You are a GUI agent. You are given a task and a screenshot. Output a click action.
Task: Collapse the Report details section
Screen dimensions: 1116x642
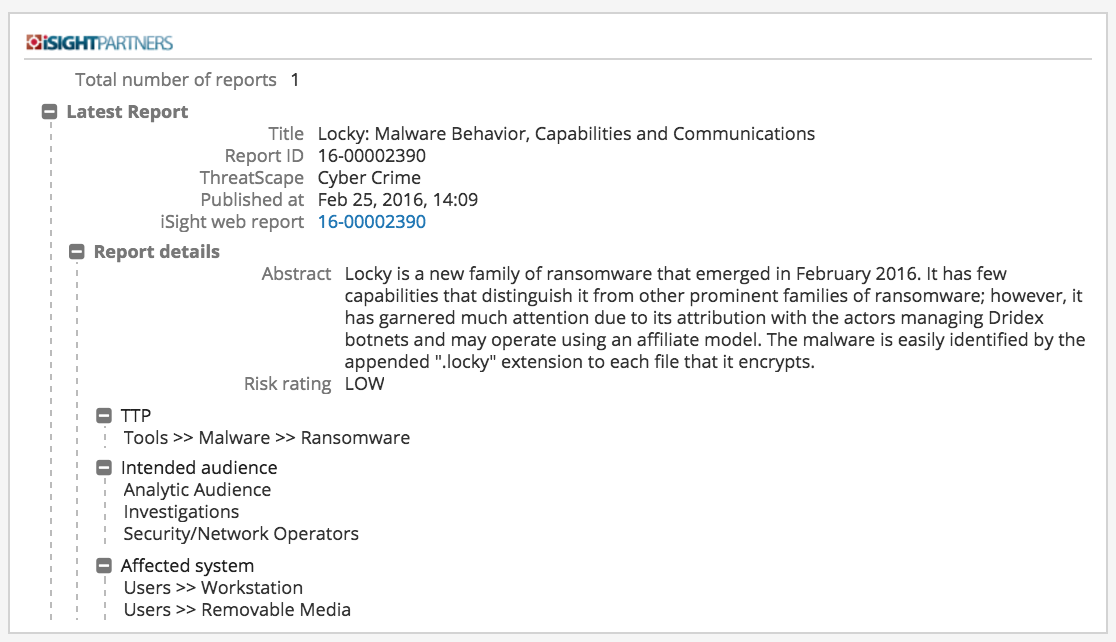(x=77, y=252)
